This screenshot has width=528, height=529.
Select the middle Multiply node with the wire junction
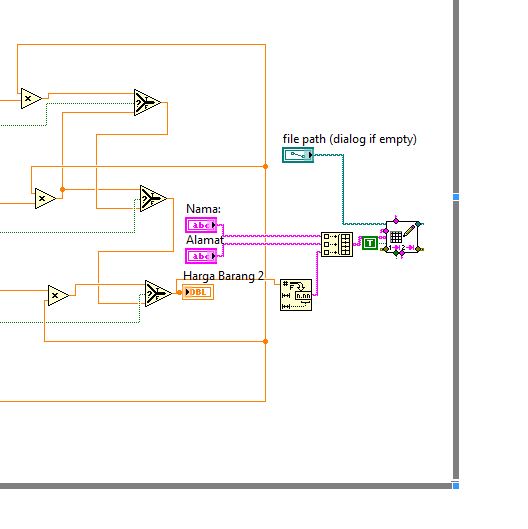coord(45,198)
